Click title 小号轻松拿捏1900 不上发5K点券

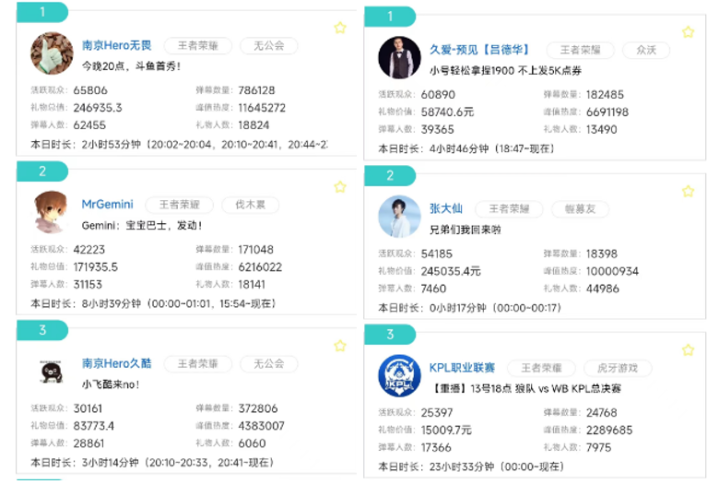point(505,71)
